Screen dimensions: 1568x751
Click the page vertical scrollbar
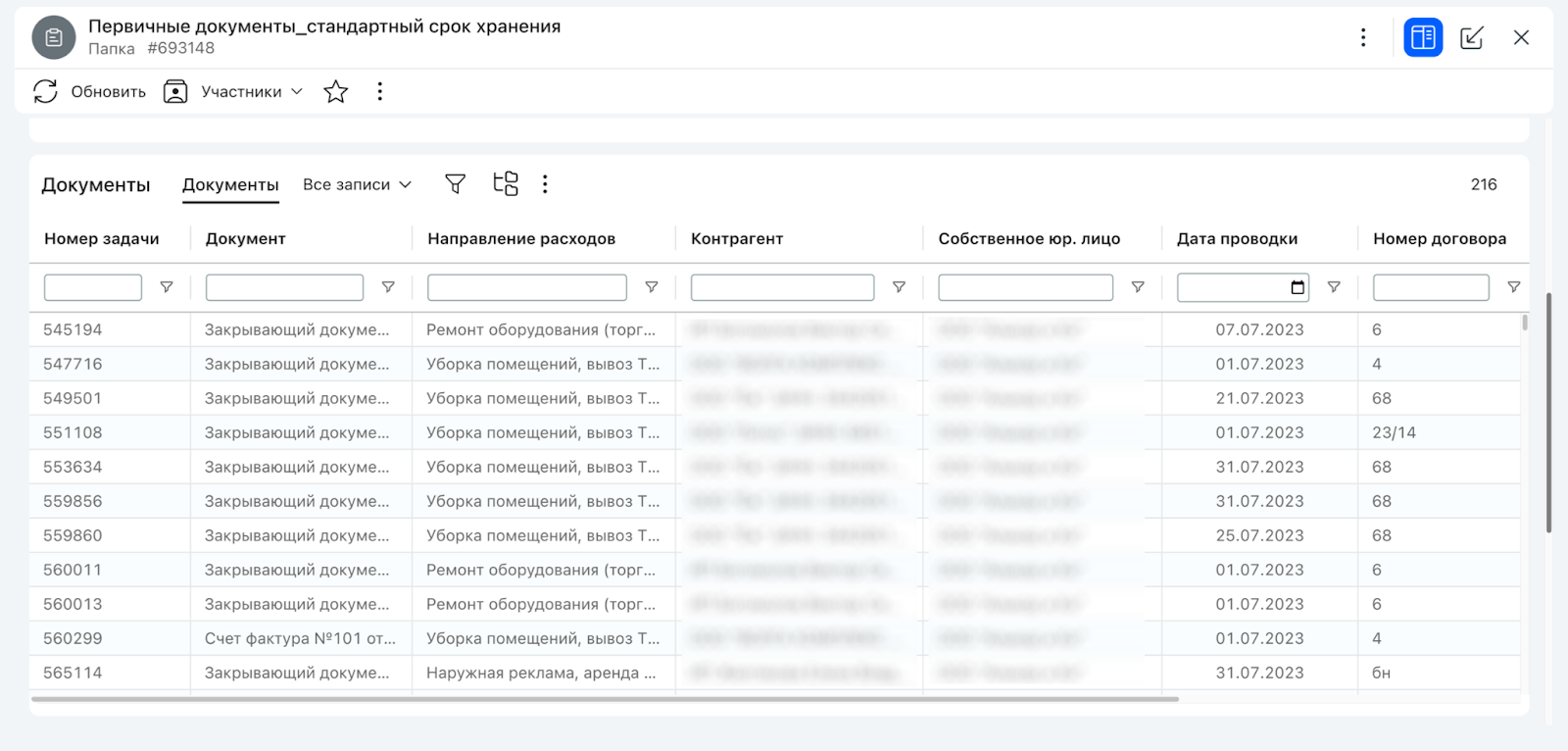pos(1548,412)
